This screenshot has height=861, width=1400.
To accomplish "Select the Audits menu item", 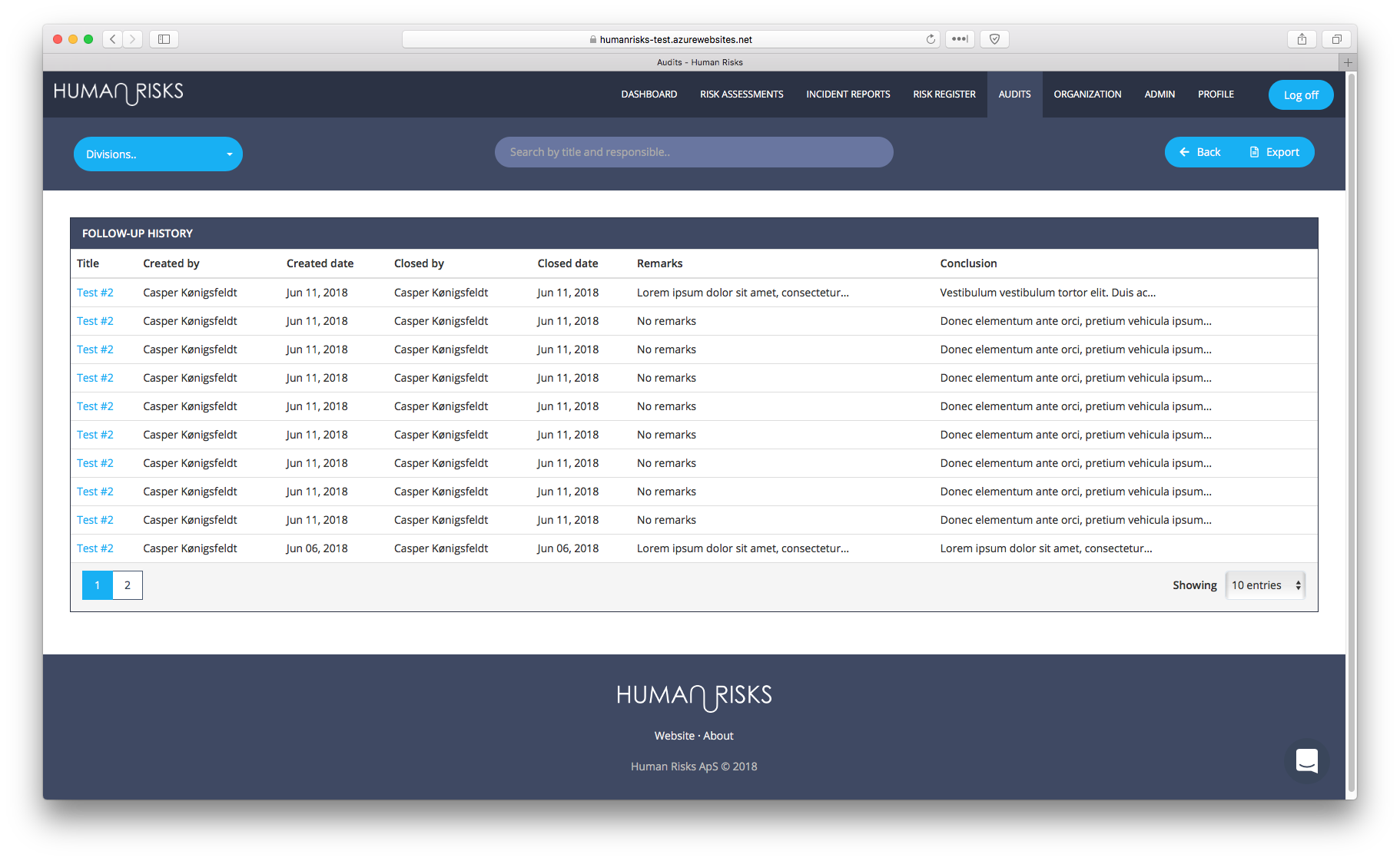I will tap(1014, 94).
